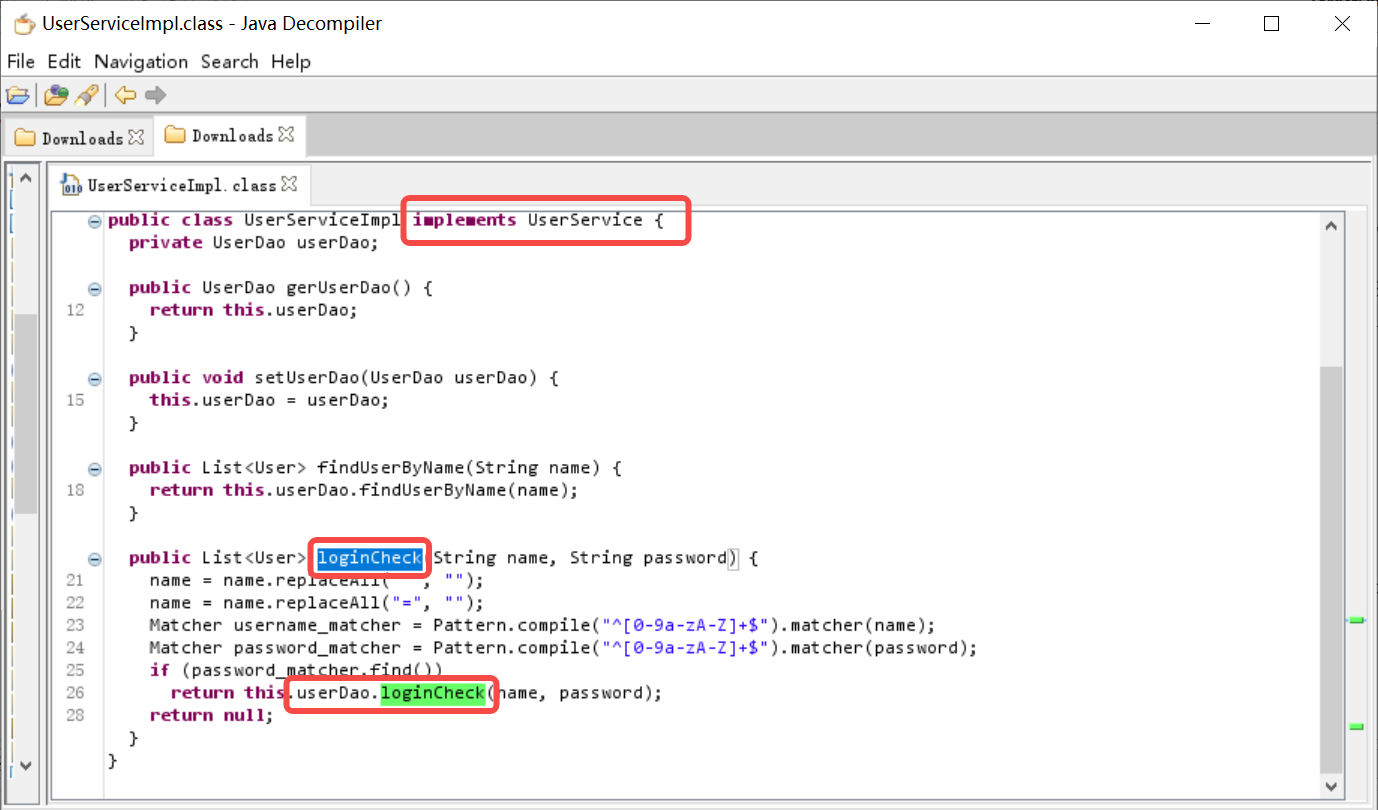Click the lower green overview ruler marker
1378x810 pixels.
click(x=1356, y=726)
